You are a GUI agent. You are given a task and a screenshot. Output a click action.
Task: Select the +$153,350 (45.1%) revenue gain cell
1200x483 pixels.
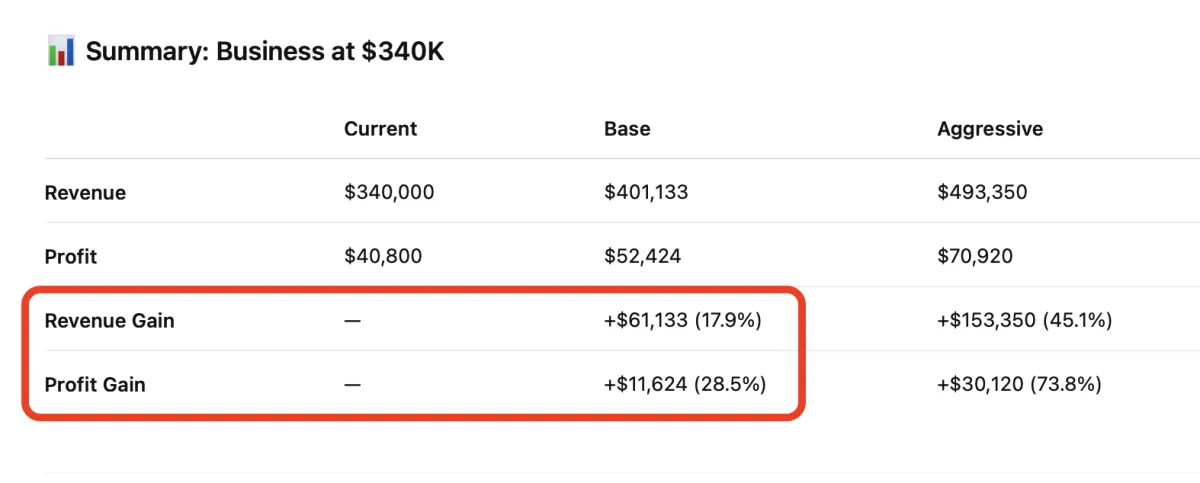(x=1025, y=320)
